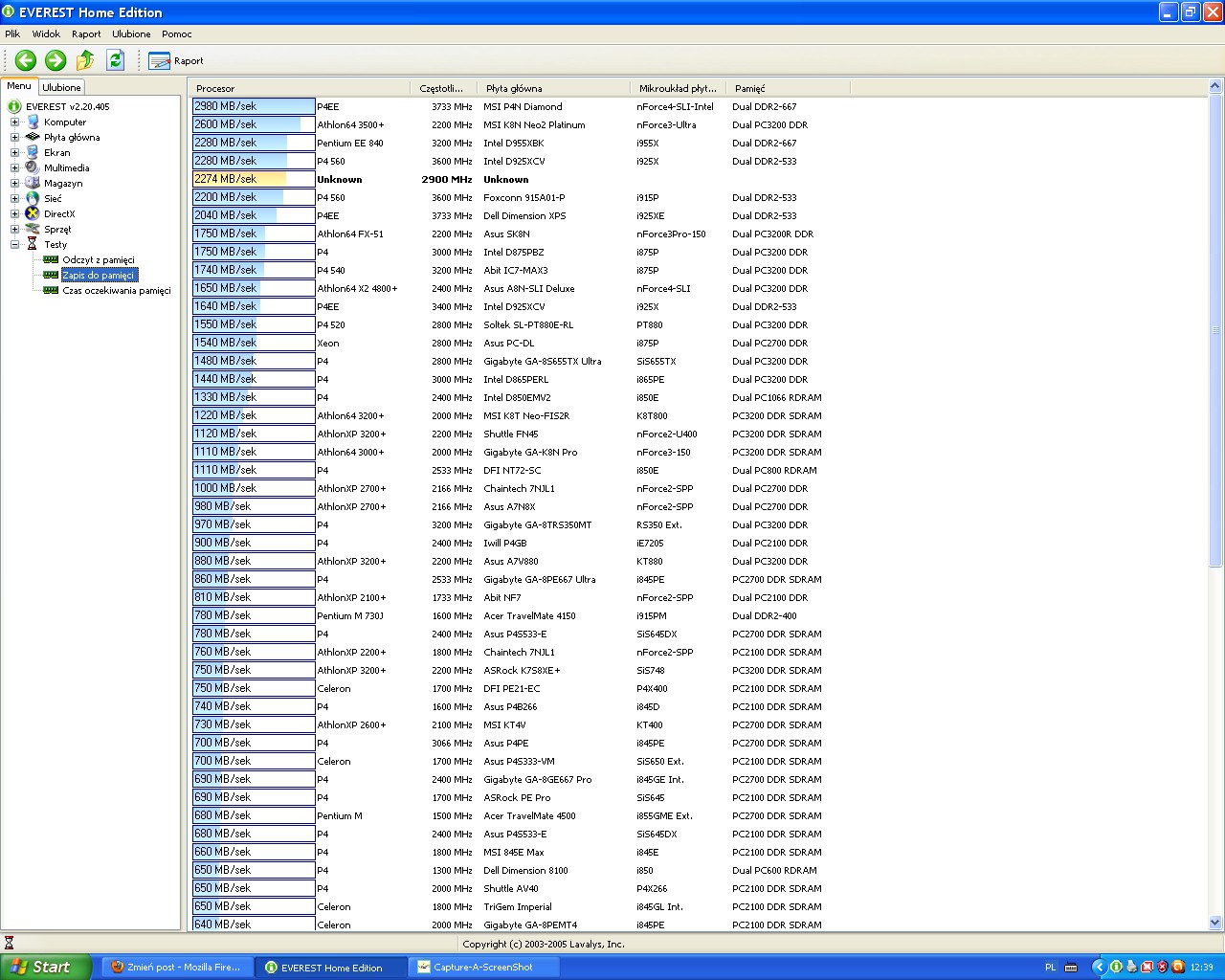
Task: Select the Zapis do pamięci test item
Action: (x=99, y=275)
